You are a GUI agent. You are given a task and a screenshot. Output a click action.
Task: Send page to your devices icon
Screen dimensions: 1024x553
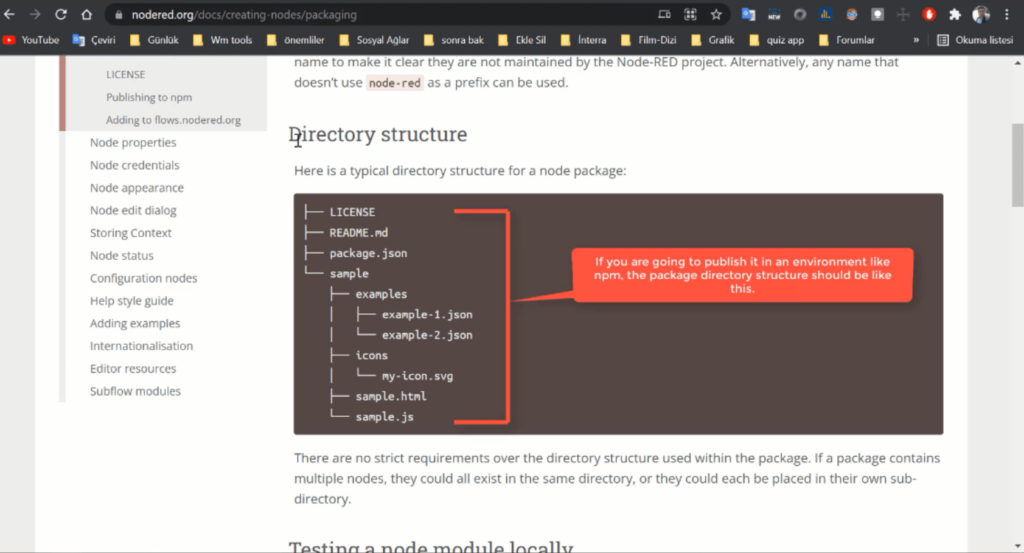coord(664,14)
